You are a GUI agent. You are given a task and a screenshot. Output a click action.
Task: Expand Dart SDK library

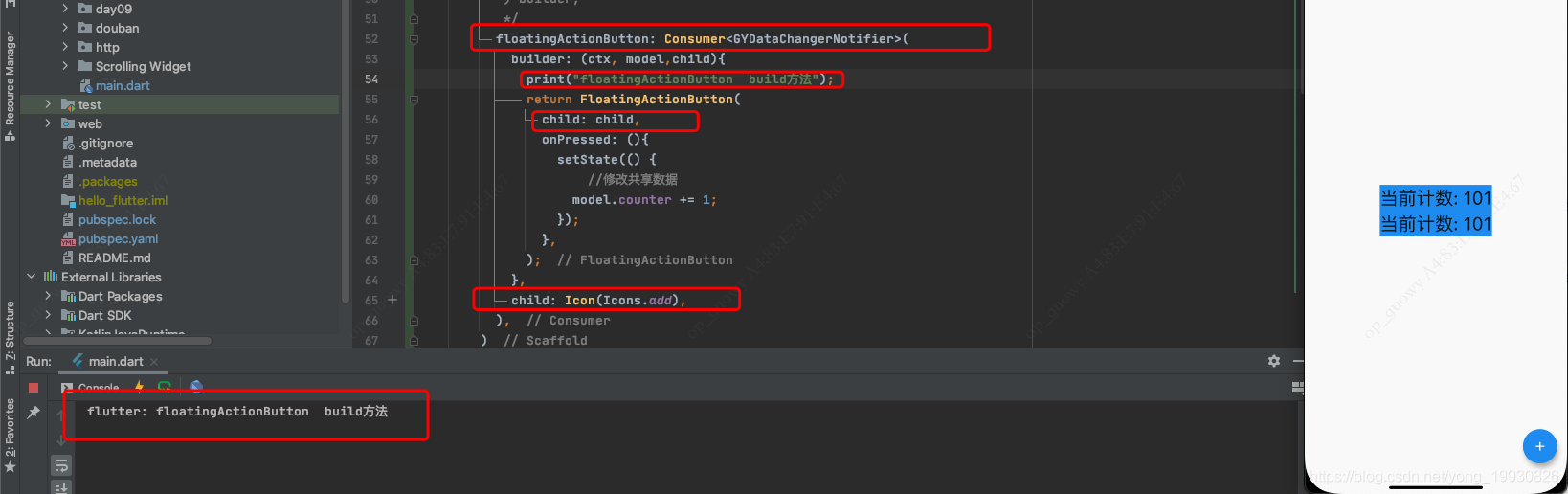(x=48, y=315)
